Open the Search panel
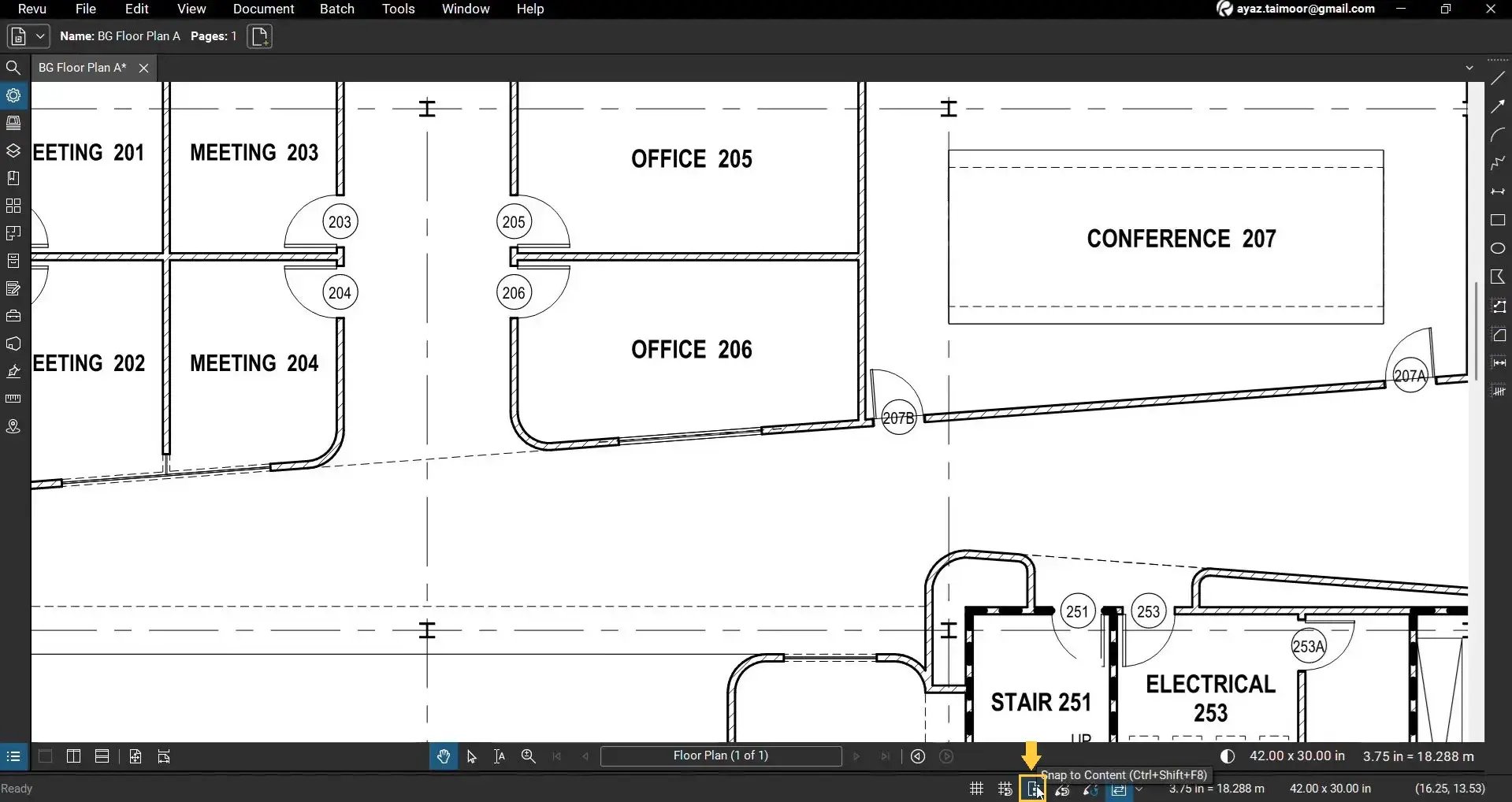Viewport: 1512px width, 802px height. coord(13,69)
